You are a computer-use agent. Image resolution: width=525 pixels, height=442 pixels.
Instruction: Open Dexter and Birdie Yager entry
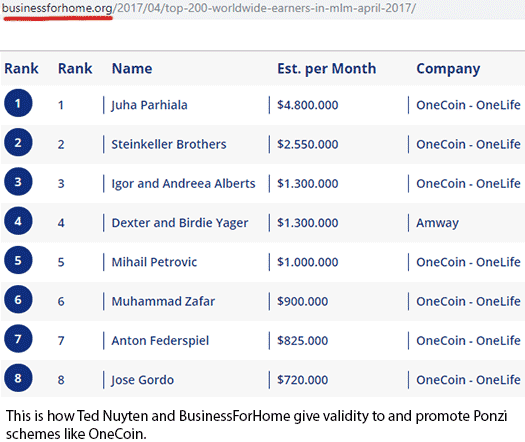pos(180,223)
